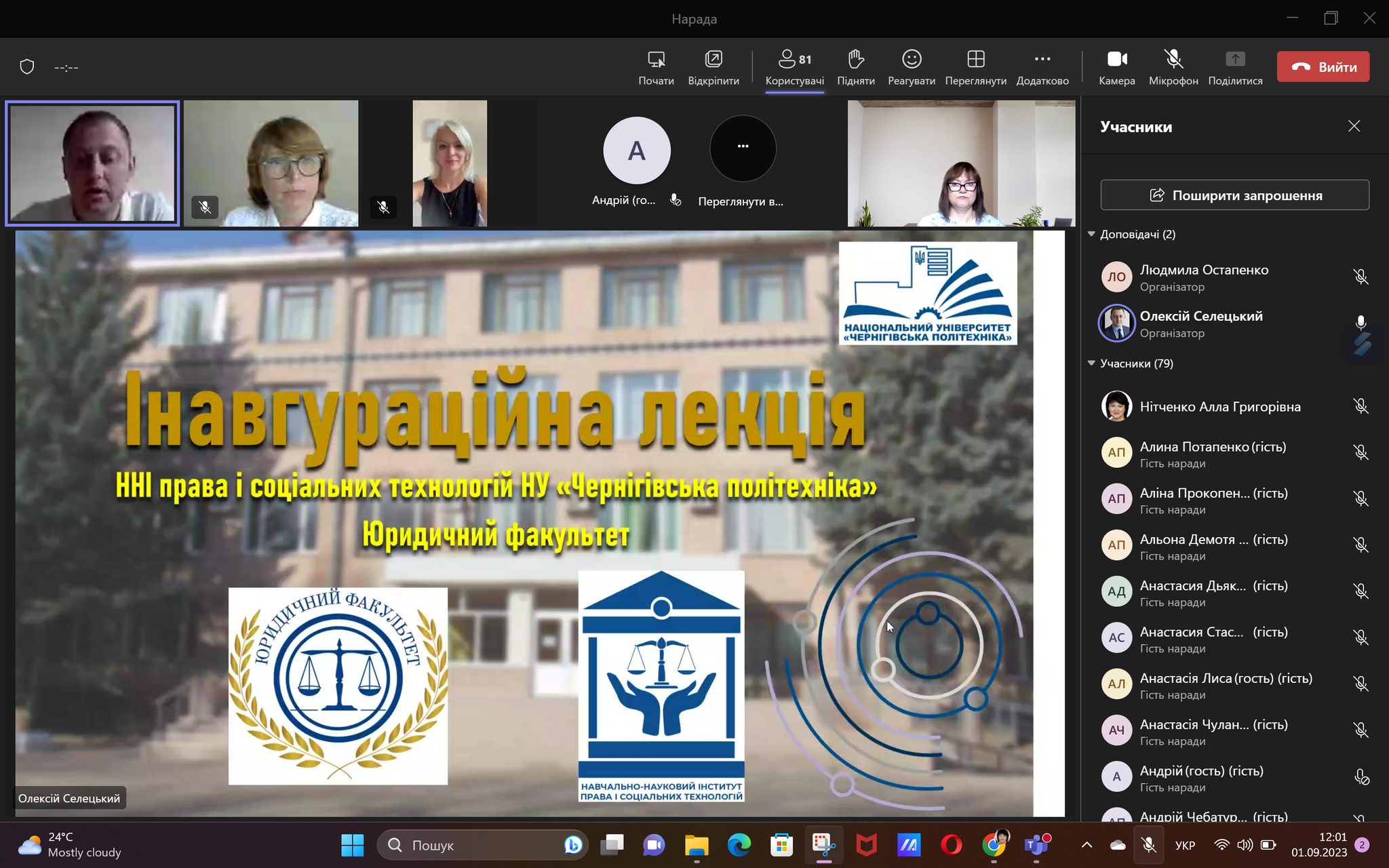The height and width of the screenshot is (868, 1389).
Task: Click the ЛО avatar of Людмила Остапенко
Action: [1116, 277]
